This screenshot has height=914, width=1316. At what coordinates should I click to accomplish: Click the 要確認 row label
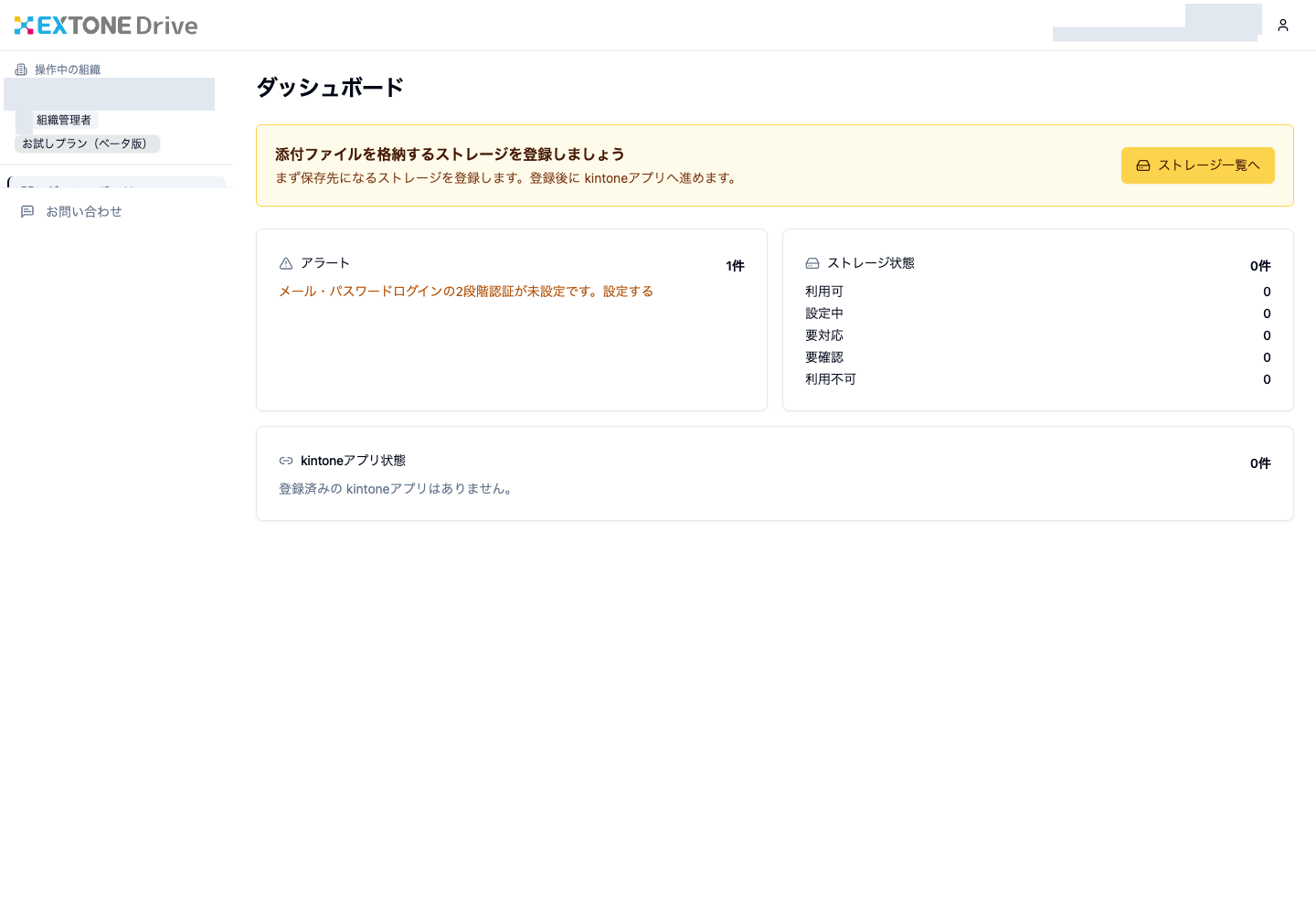tap(824, 357)
